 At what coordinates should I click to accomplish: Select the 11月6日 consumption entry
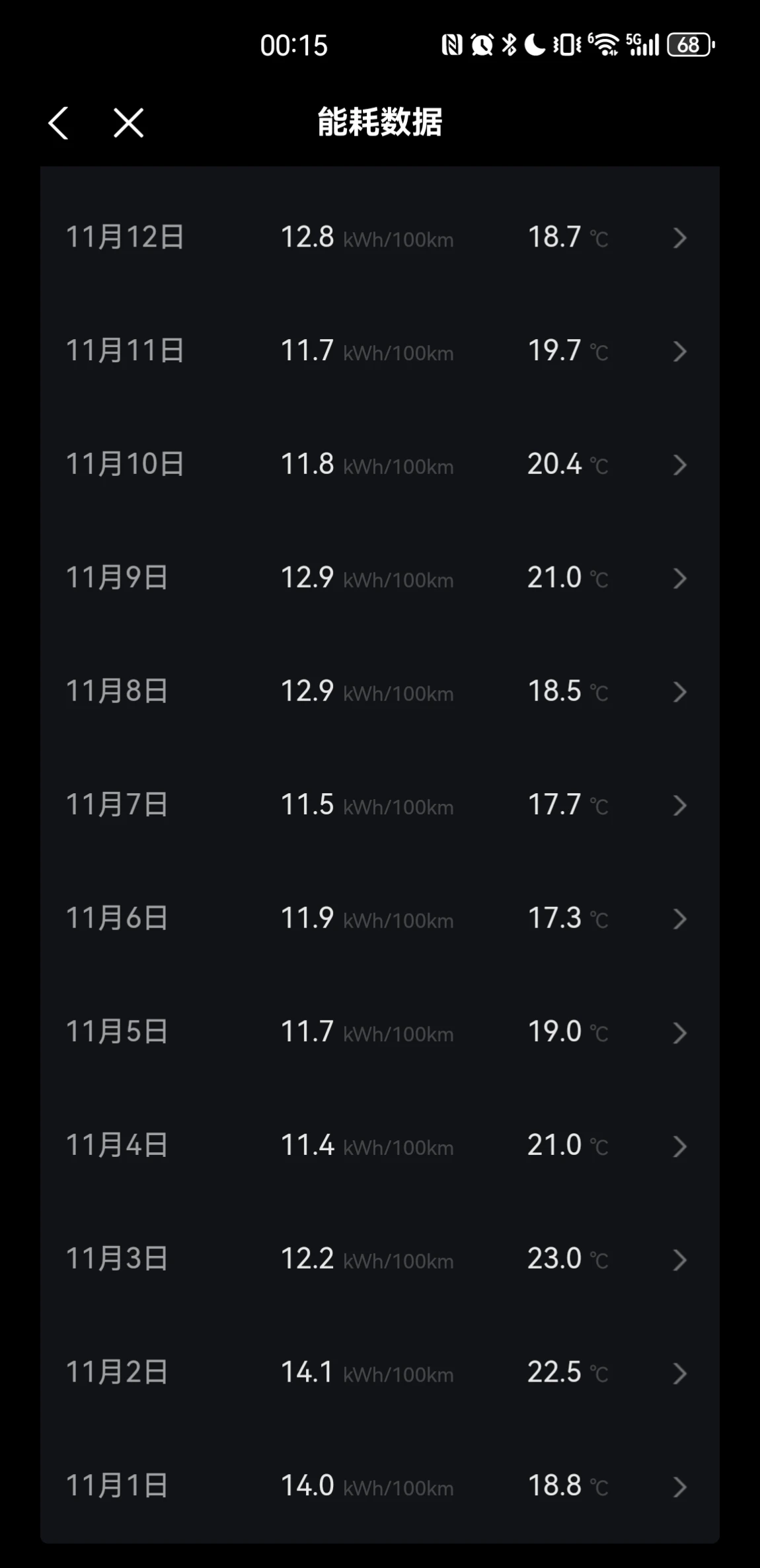coord(380,919)
